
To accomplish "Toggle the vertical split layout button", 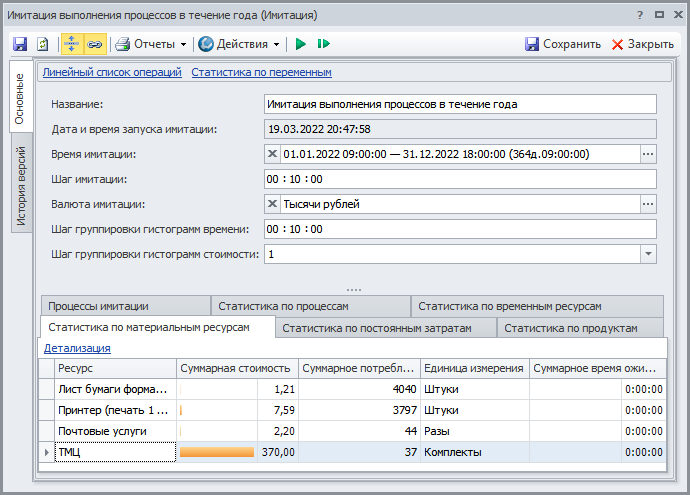I will click(x=73, y=44).
